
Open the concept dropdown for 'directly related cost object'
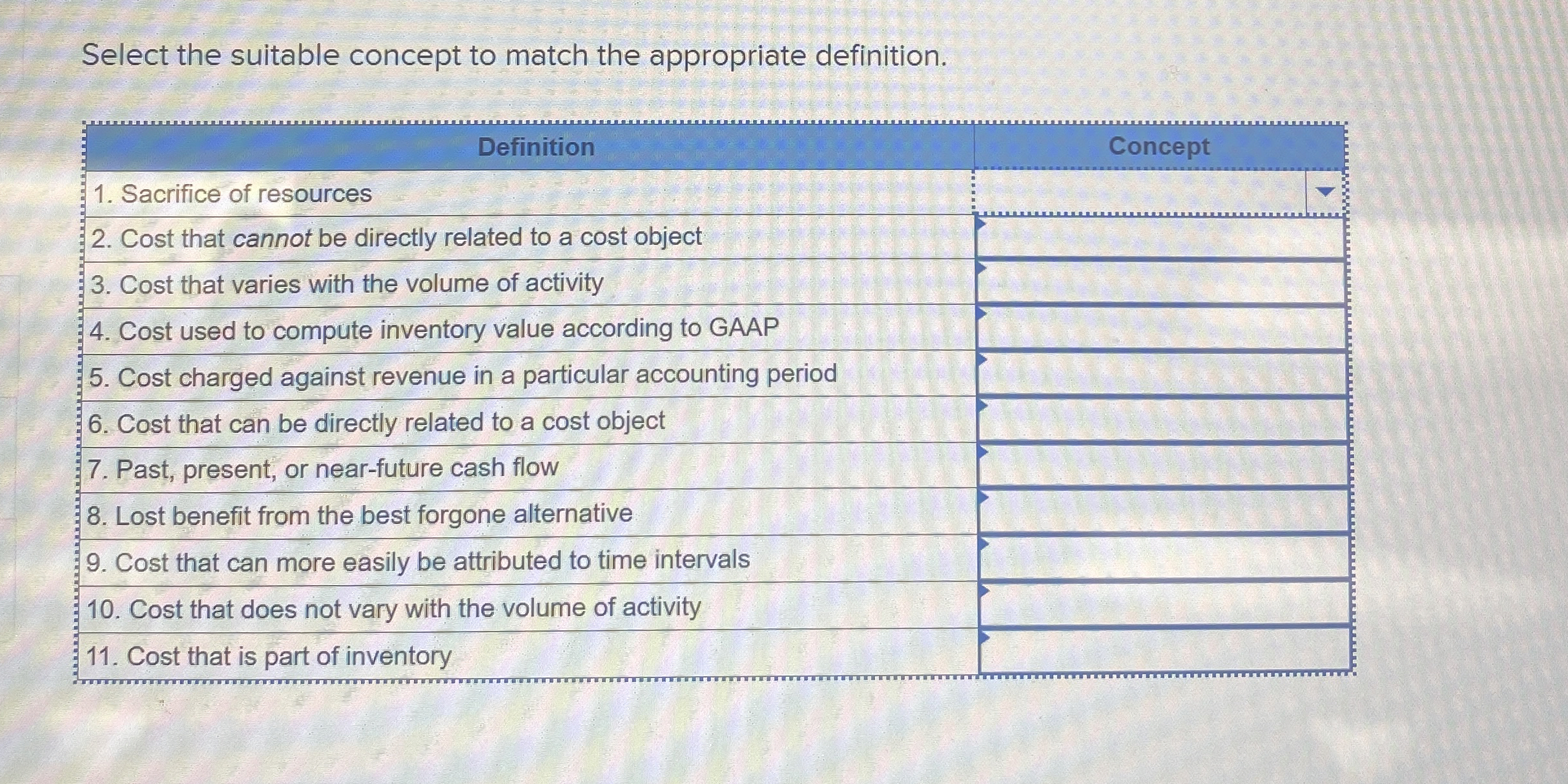[x=1156, y=423]
